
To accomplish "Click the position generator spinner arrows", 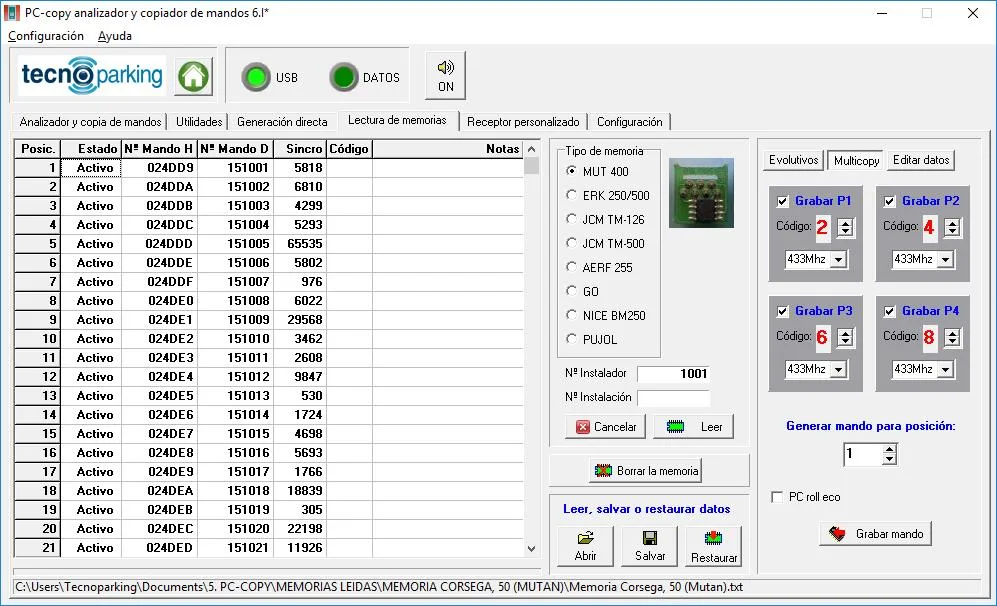I will (890, 454).
